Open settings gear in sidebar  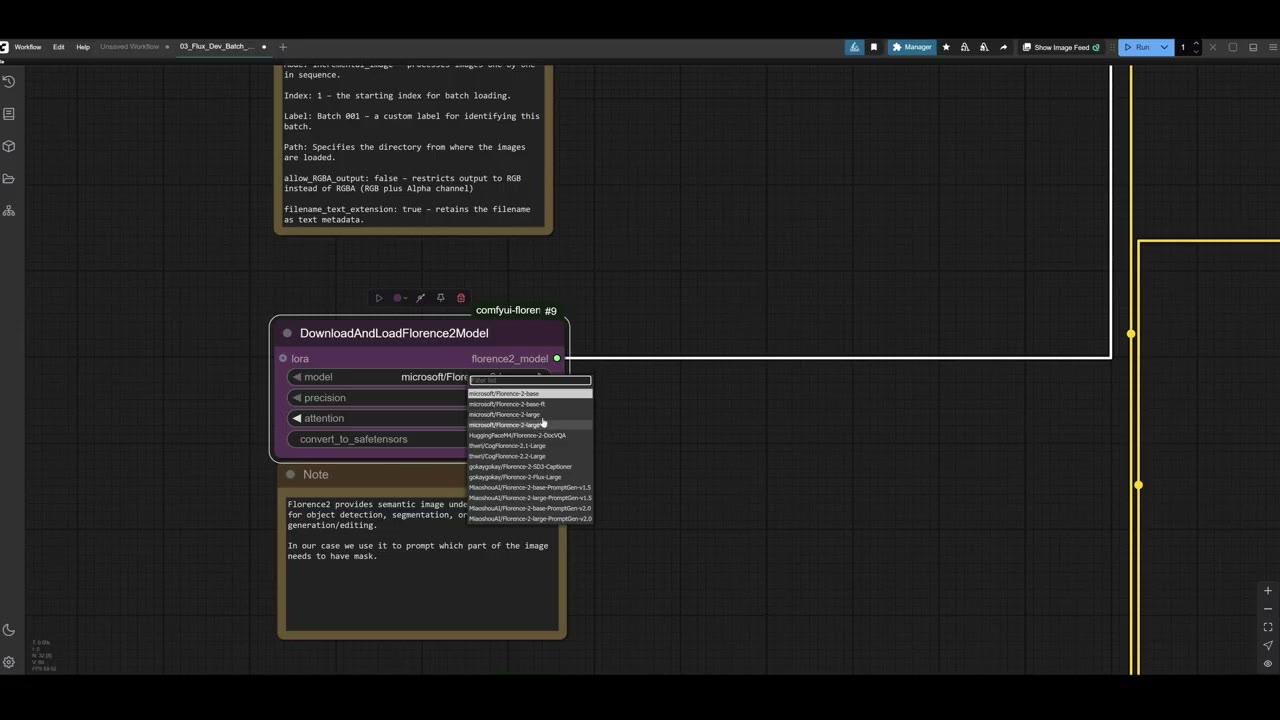(x=9, y=662)
